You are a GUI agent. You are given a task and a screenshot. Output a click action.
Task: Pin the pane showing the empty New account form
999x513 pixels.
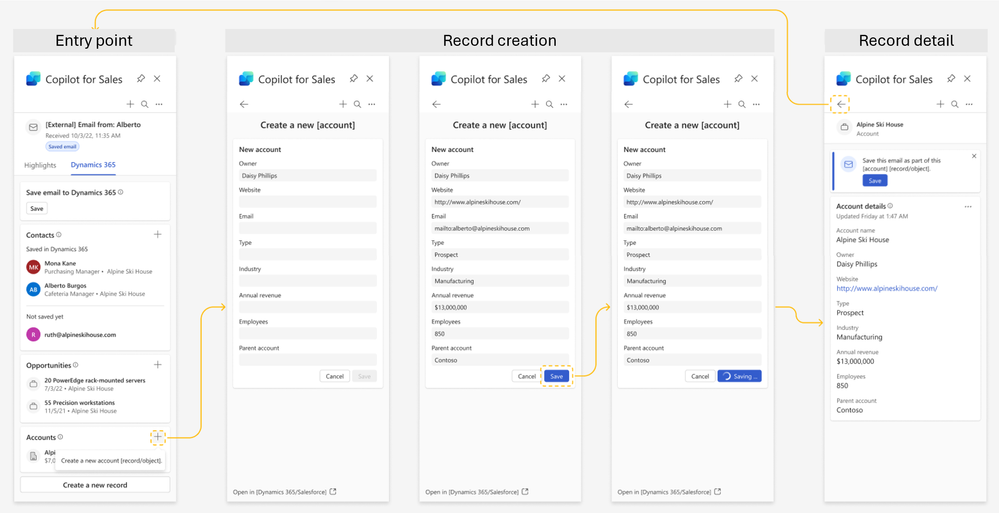point(354,78)
